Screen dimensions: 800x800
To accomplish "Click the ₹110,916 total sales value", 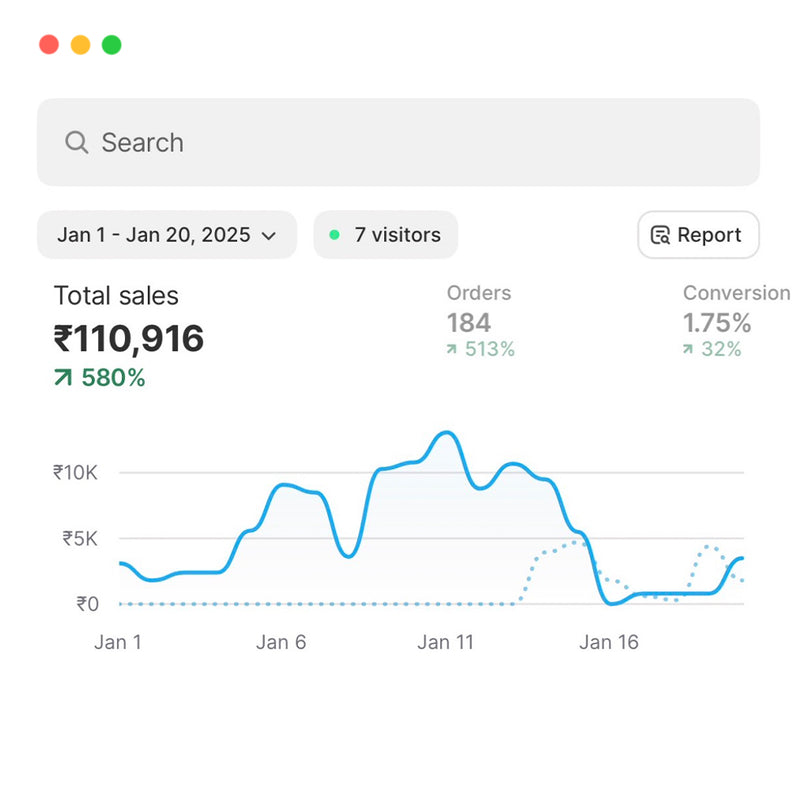I will pos(128,339).
